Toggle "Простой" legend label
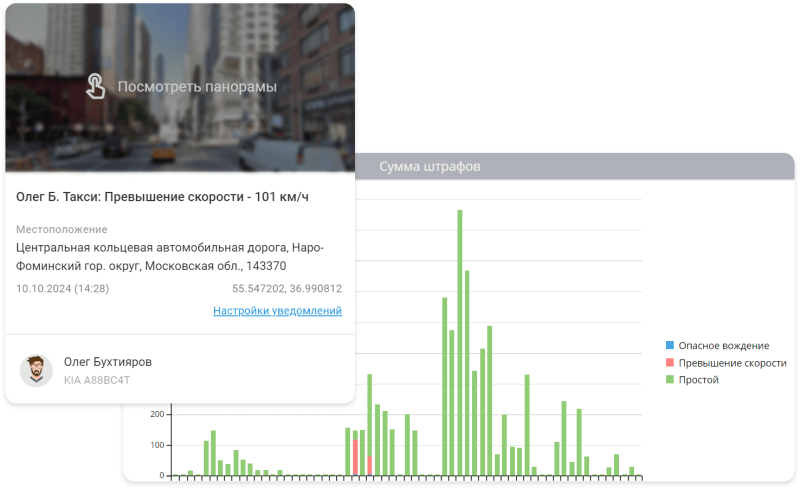This screenshot has height=489, width=800. coord(698,380)
